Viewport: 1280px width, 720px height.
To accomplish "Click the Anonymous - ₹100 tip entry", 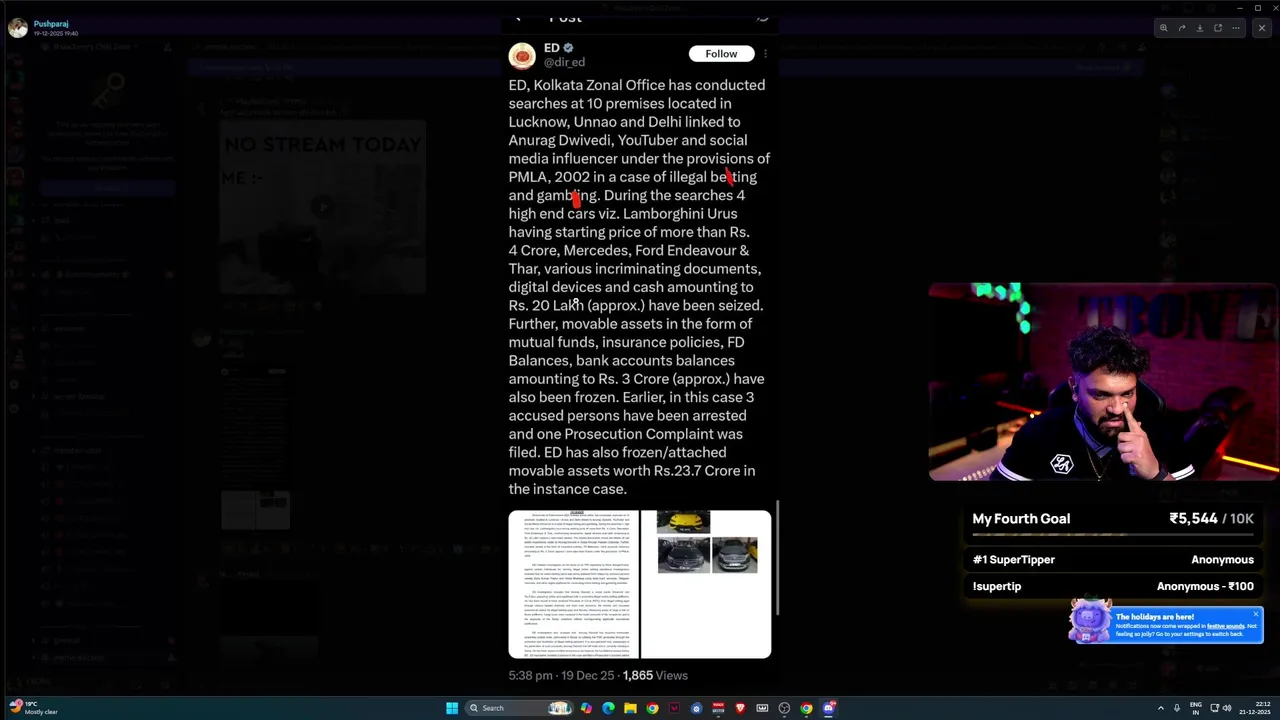I will [x=1205, y=587].
